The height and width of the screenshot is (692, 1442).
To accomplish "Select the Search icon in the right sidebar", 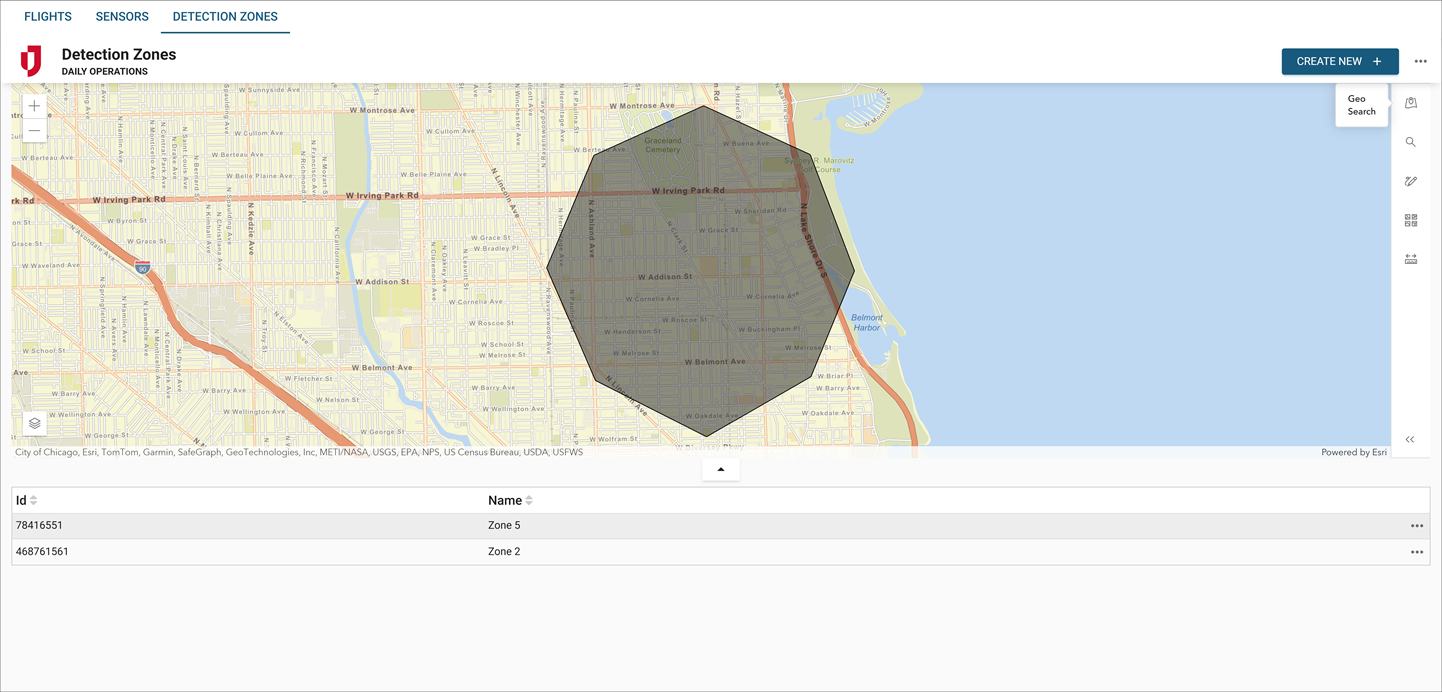I will tap(1411, 142).
